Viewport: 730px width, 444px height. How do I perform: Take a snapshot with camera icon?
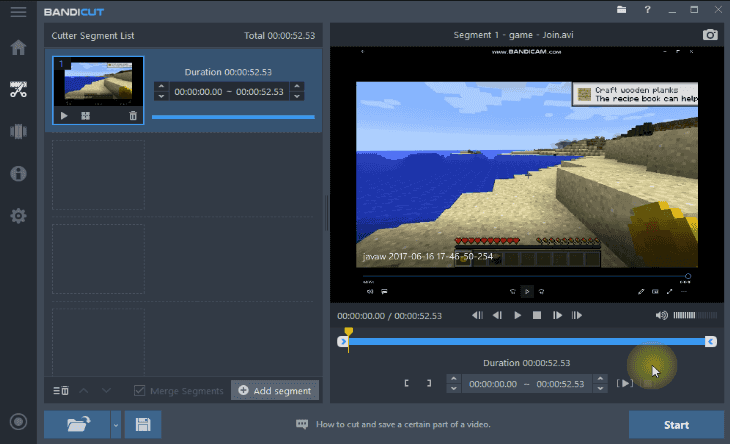tap(710, 35)
